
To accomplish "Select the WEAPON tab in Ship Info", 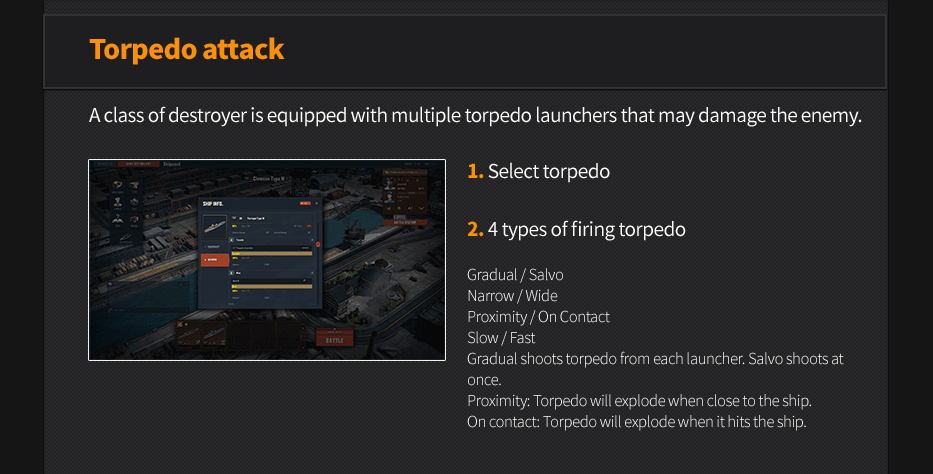I will [x=215, y=259].
